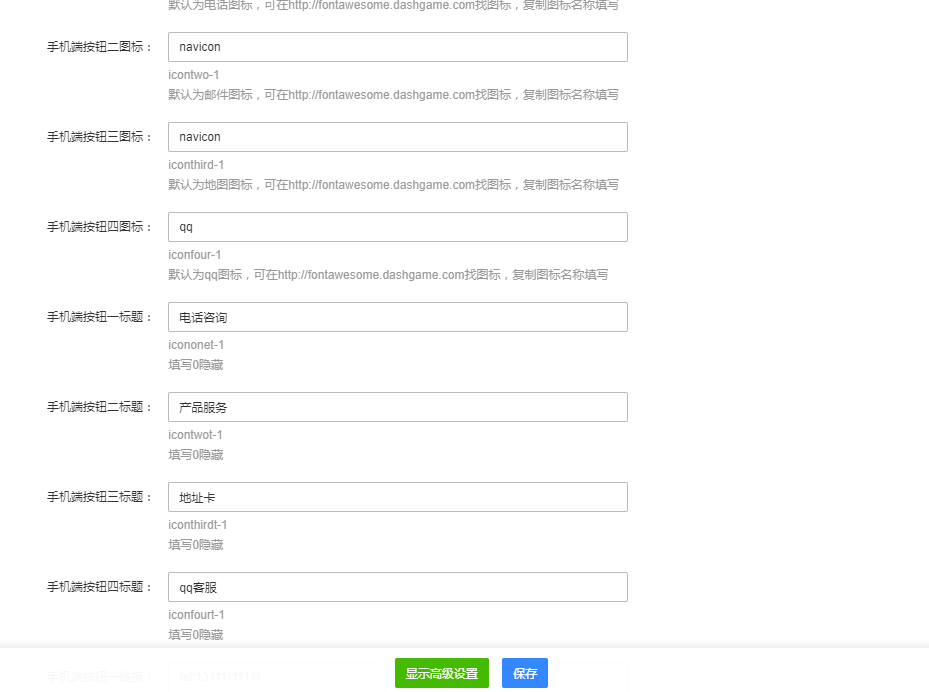The width and height of the screenshot is (929, 692).
Task: Click the icontwo-1 hint text
Action: pyautogui.click(x=194, y=75)
